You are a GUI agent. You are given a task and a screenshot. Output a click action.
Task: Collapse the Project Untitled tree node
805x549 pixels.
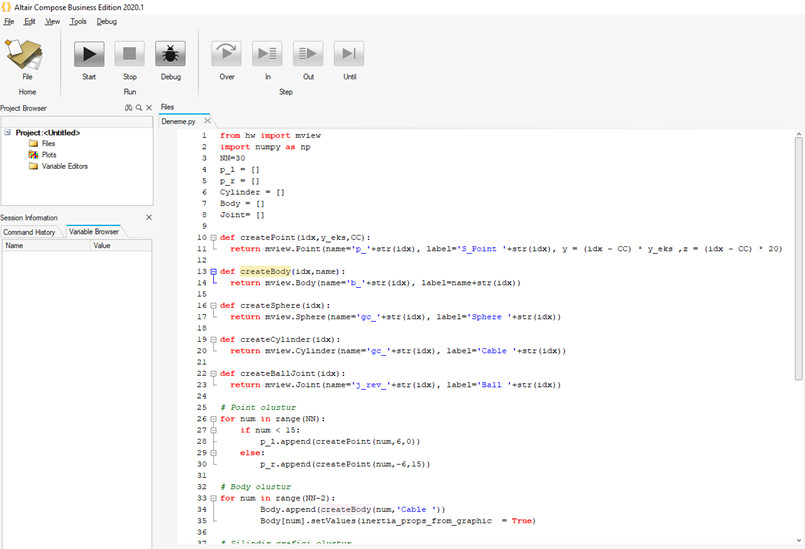pos(7,132)
